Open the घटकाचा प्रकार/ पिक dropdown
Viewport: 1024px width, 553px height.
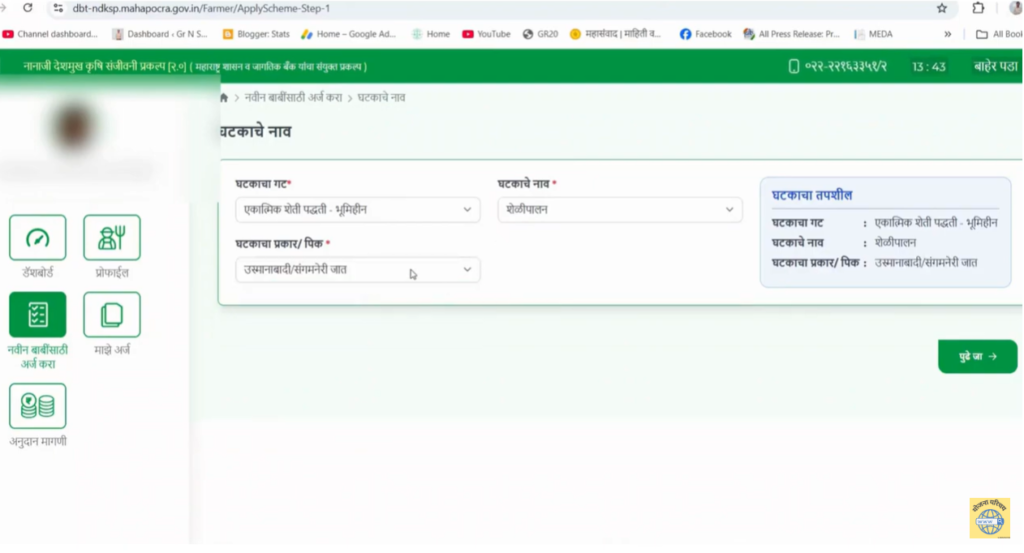click(x=357, y=270)
